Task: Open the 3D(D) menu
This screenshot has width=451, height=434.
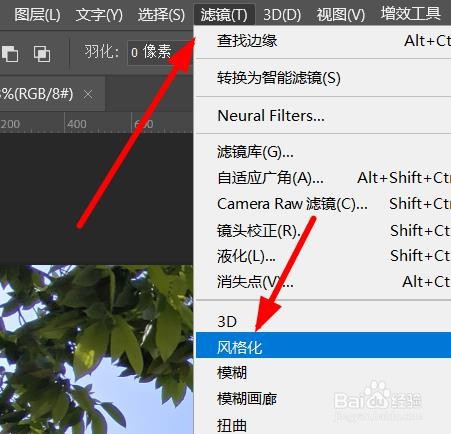Action: click(282, 15)
